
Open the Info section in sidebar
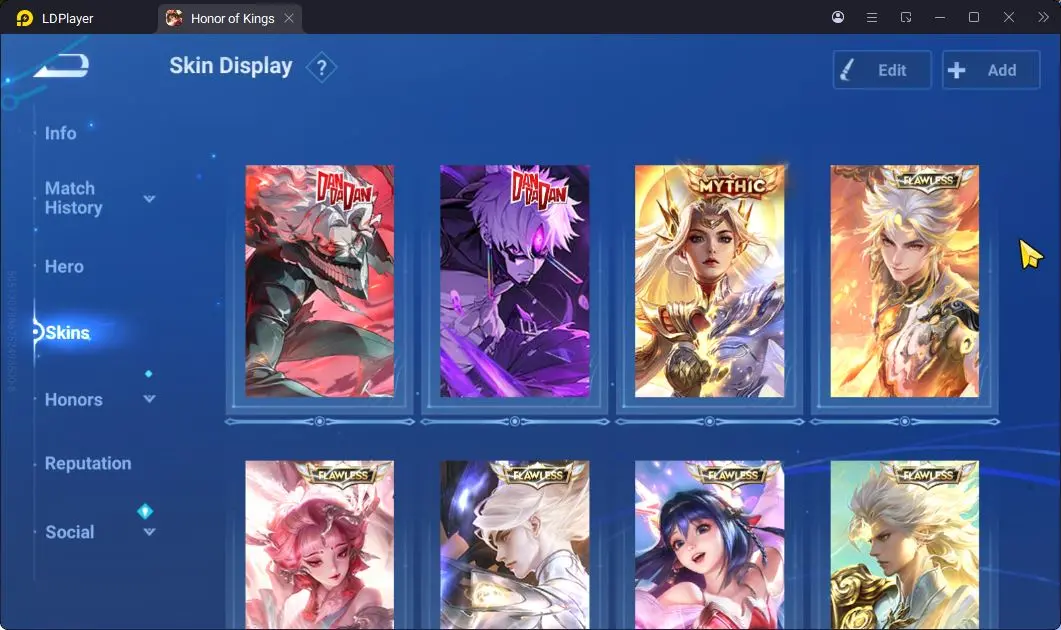(60, 133)
